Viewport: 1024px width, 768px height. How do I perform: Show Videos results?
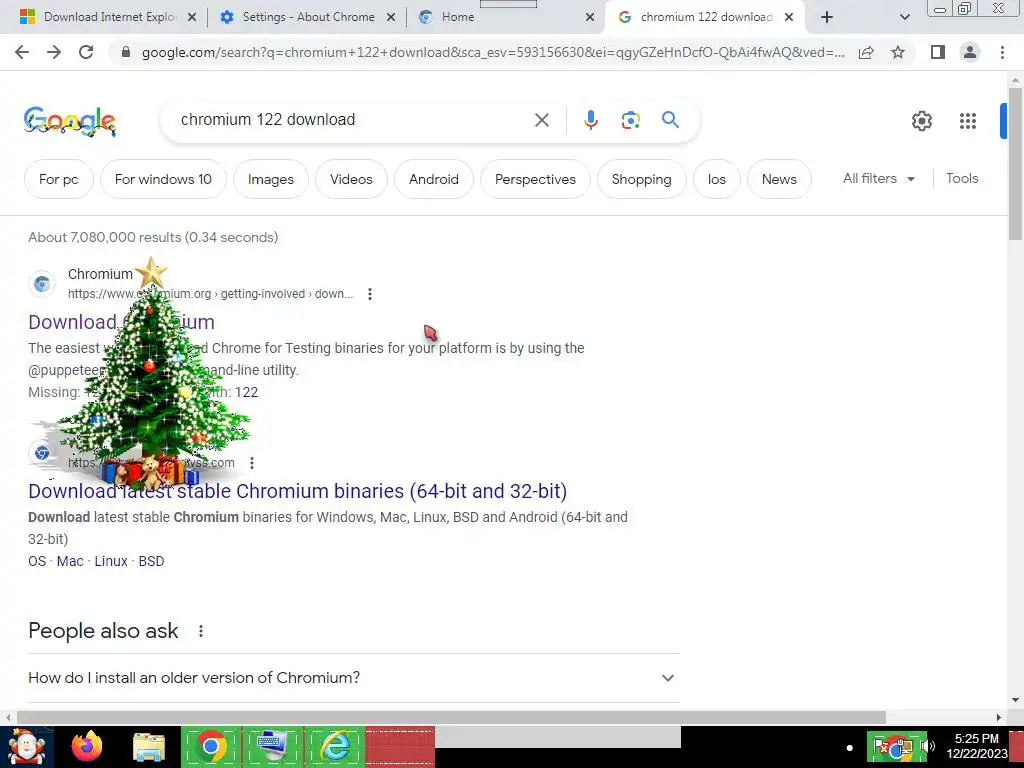click(351, 179)
